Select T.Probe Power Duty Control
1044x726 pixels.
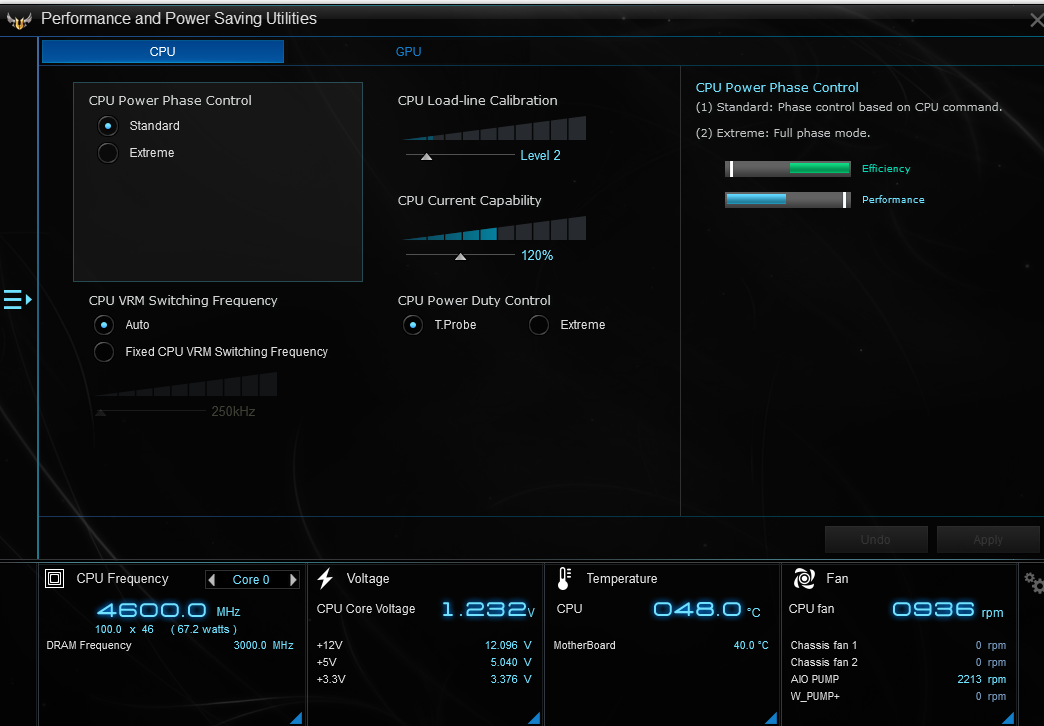click(x=413, y=325)
